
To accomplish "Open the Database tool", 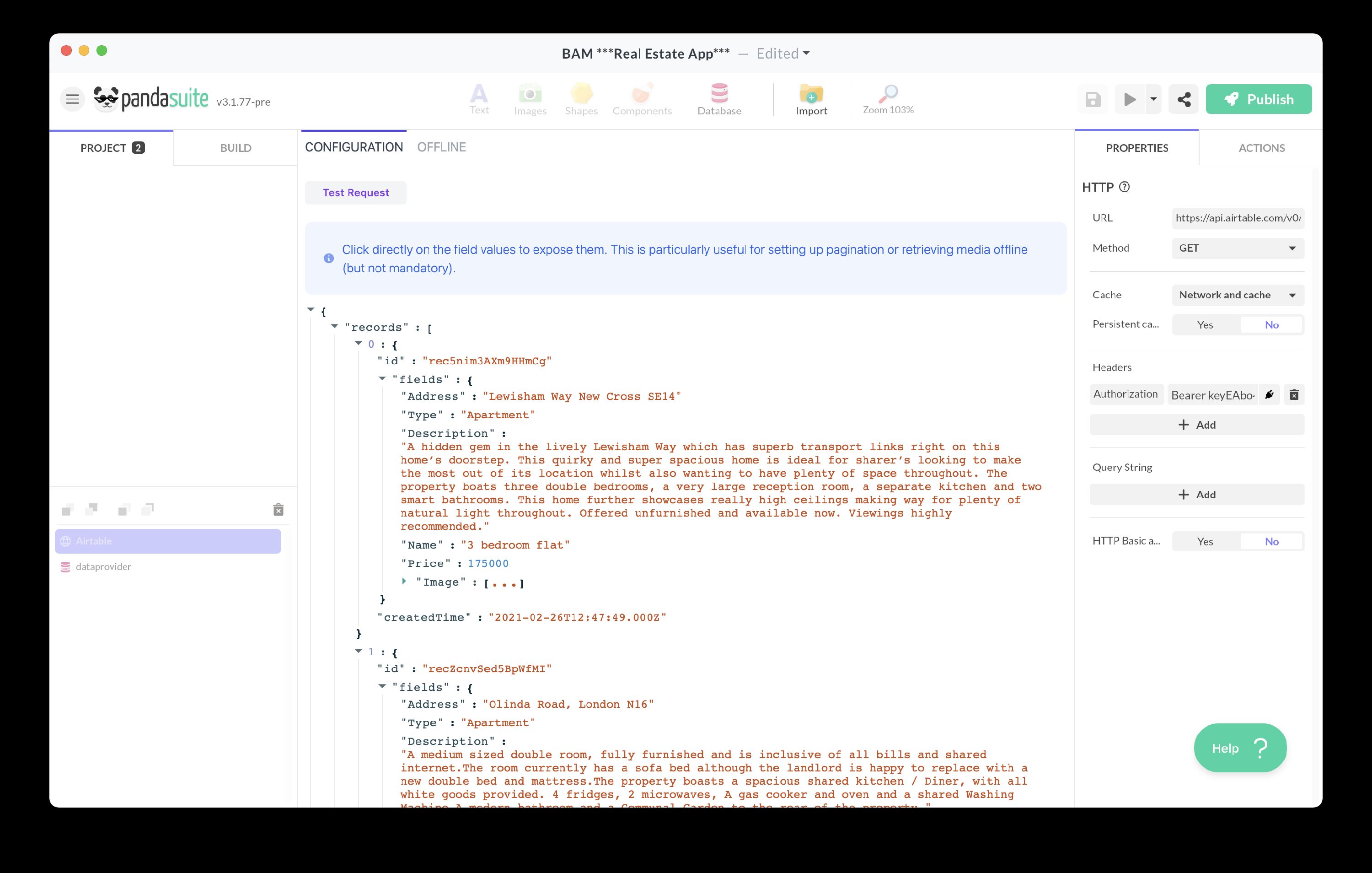I will pyautogui.click(x=719, y=99).
